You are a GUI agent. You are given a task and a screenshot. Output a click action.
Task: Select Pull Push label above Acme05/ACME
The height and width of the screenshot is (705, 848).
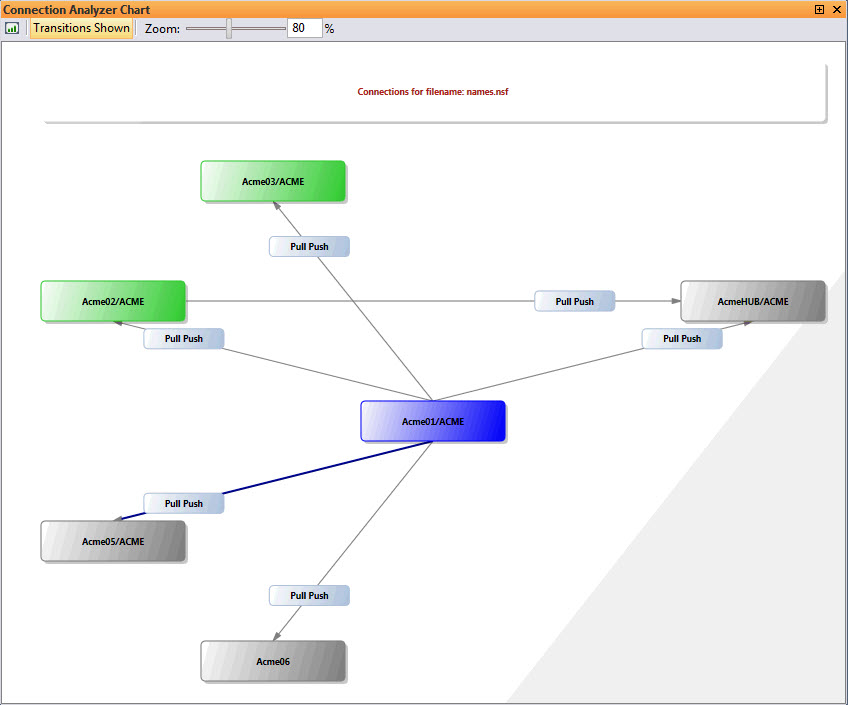pos(183,504)
